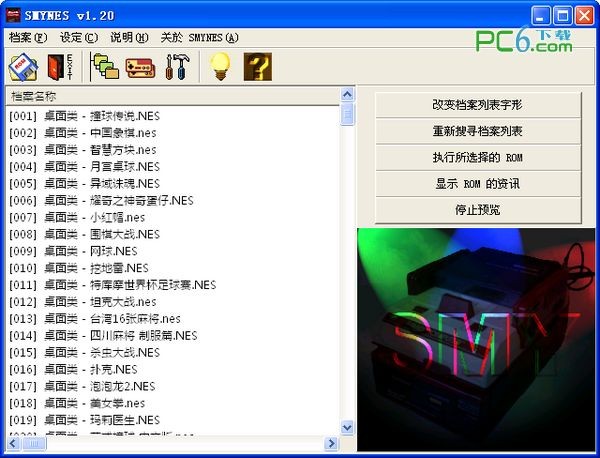
Task: Select [007] 桌面类 - 小红帽.nes
Action: [77, 217]
